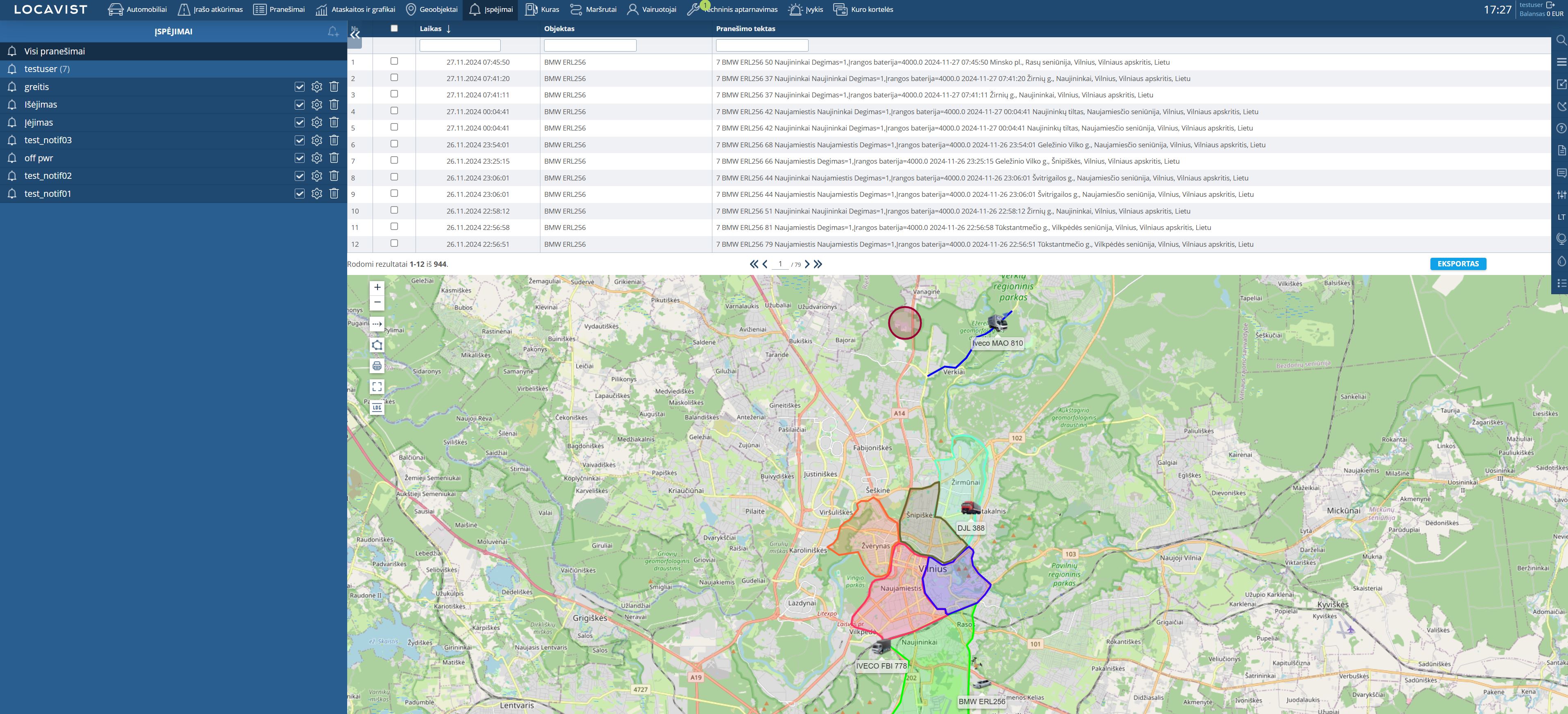Select the polygon draw map tool
The height and width of the screenshot is (714, 1568).
(x=377, y=345)
